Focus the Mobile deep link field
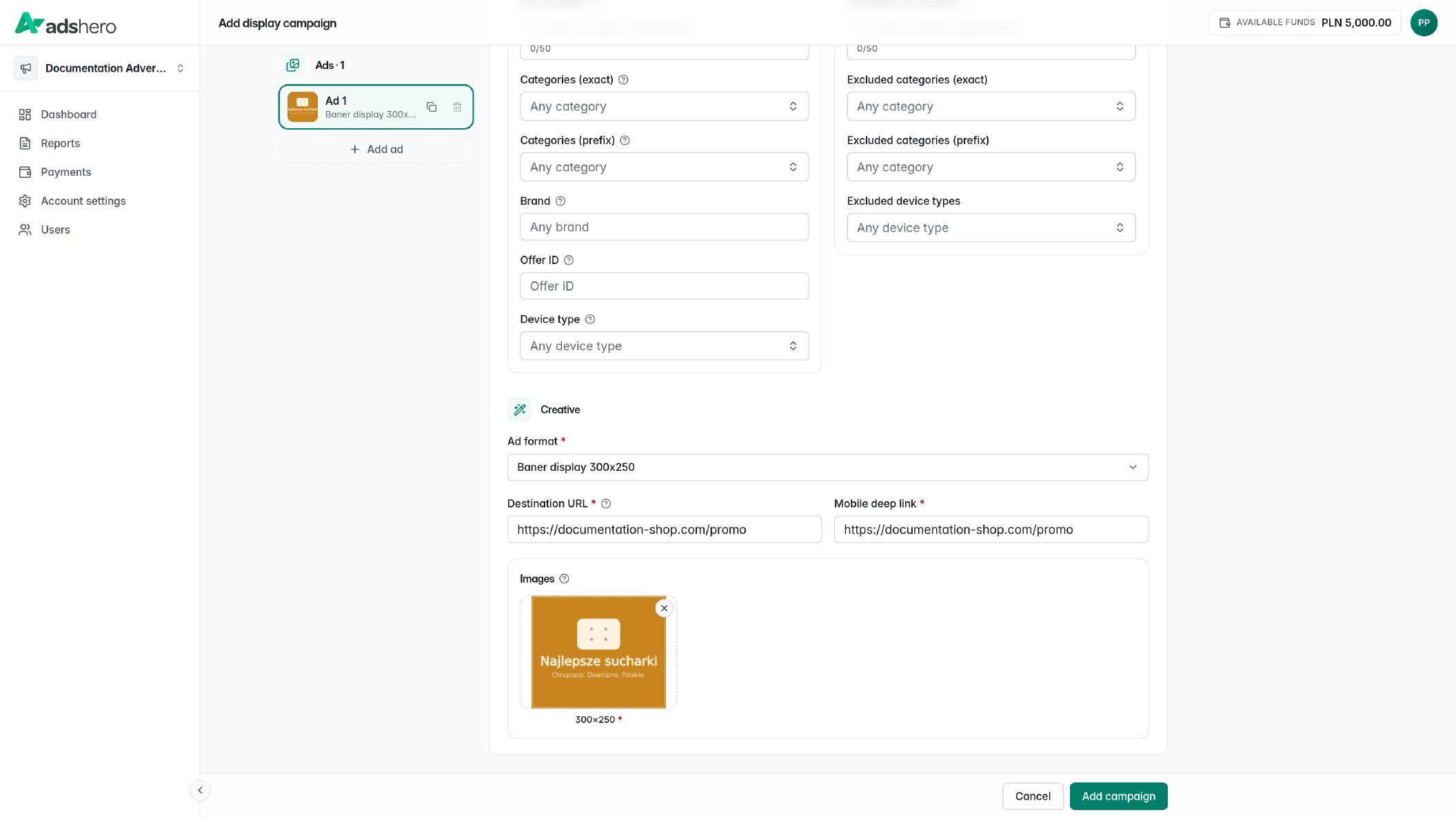This screenshot has height=819, width=1456. click(x=991, y=529)
